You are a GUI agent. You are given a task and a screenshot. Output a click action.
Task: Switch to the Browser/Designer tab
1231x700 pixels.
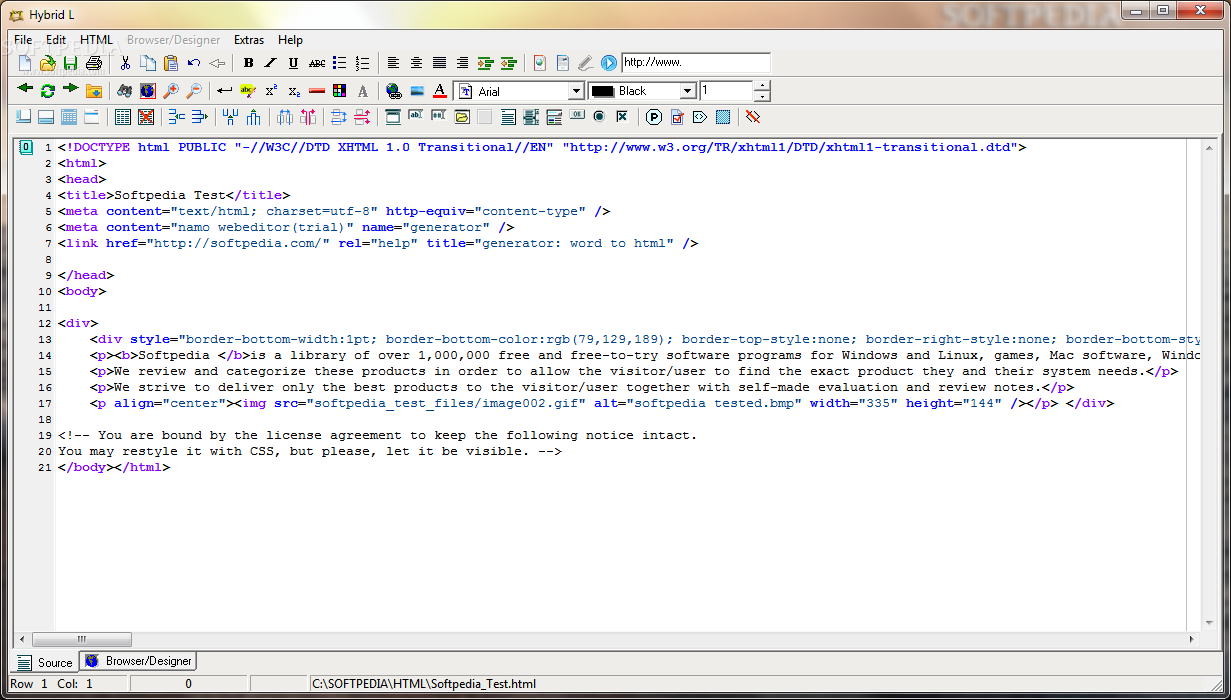[x=138, y=661]
